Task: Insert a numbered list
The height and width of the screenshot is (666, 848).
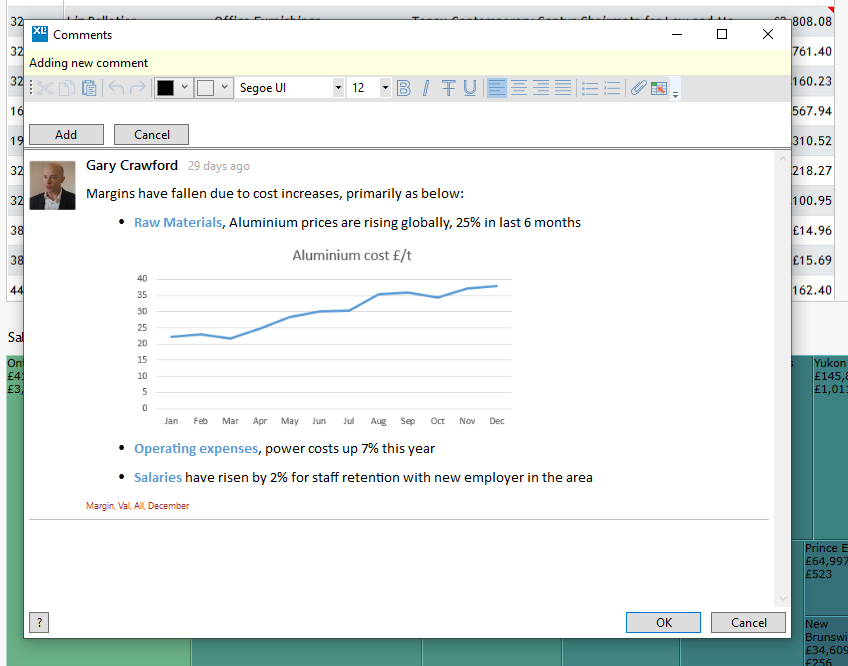Action: pos(612,88)
